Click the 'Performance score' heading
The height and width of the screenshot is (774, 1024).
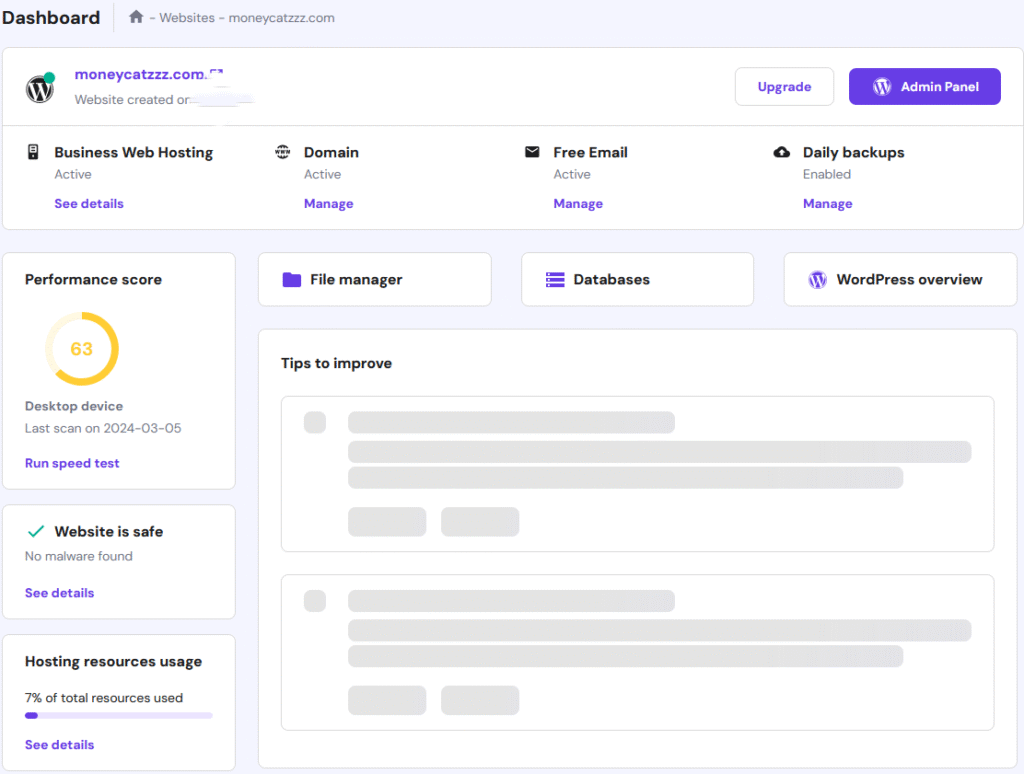(93, 280)
